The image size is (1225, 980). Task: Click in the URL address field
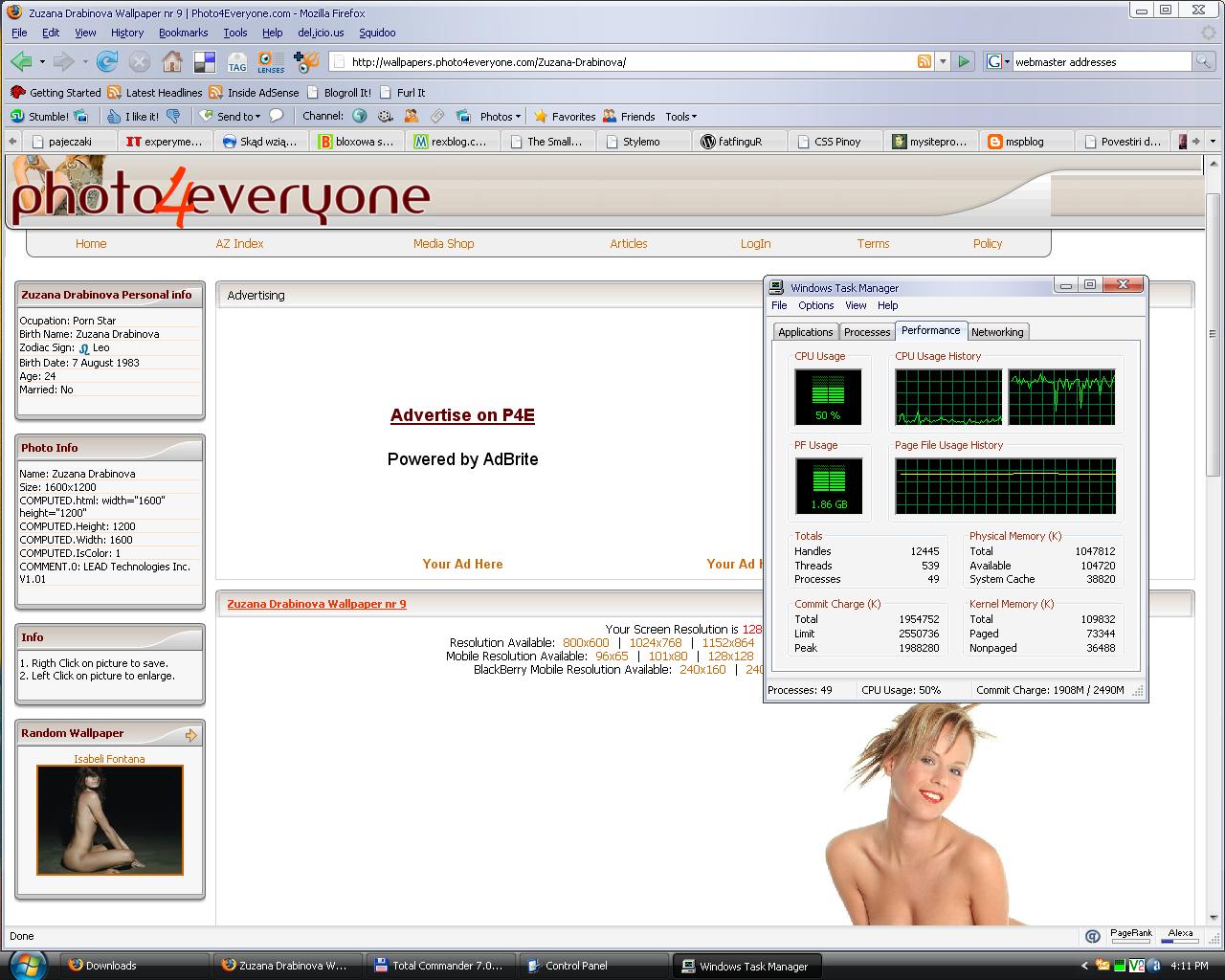[x=622, y=62]
